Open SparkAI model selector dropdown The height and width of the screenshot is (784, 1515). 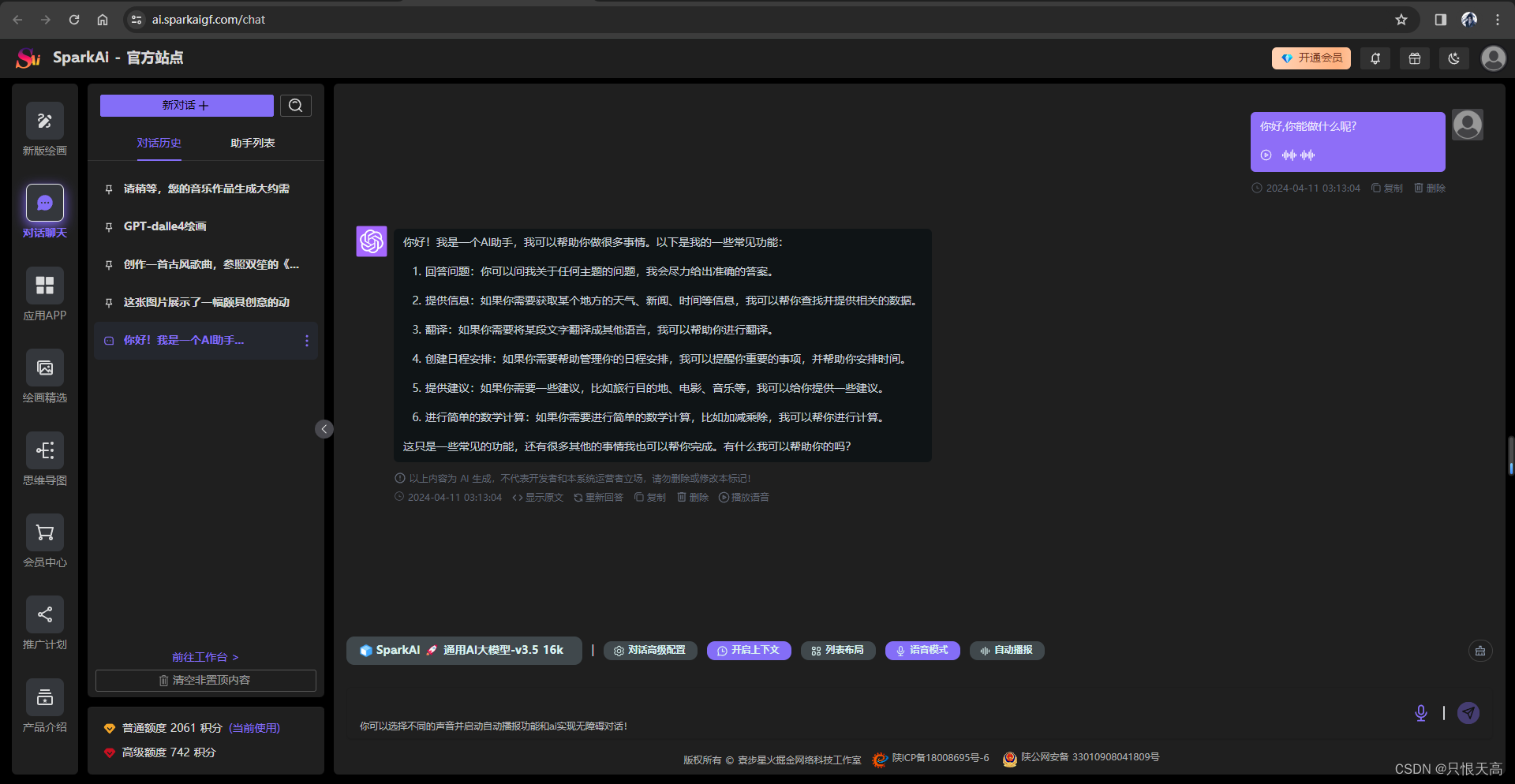[x=464, y=651]
